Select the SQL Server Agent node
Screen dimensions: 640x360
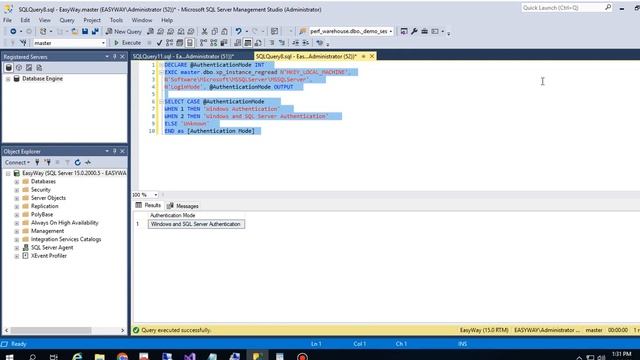click(52, 247)
